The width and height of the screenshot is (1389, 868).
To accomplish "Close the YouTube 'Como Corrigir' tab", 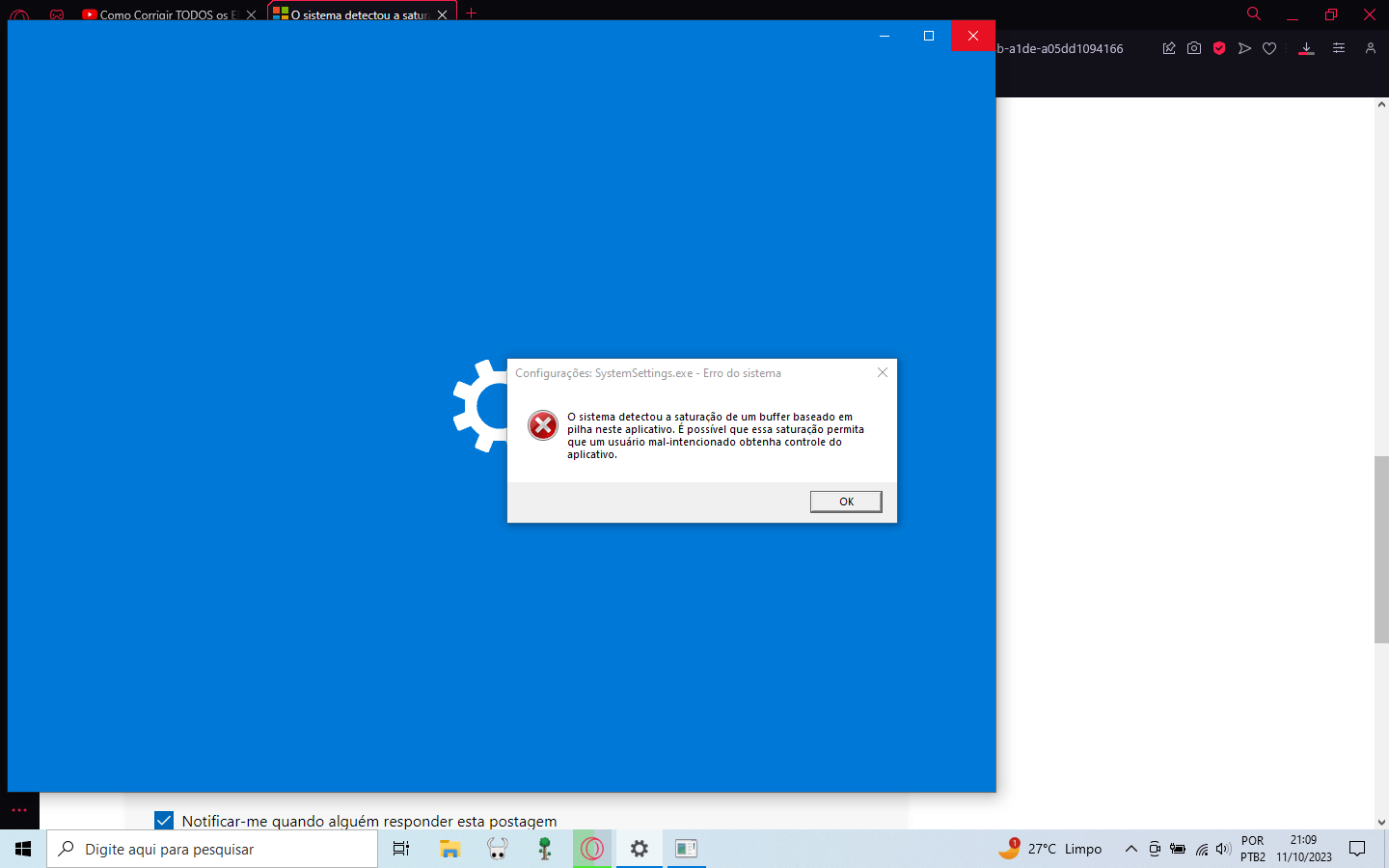I will (x=251, y=14).
